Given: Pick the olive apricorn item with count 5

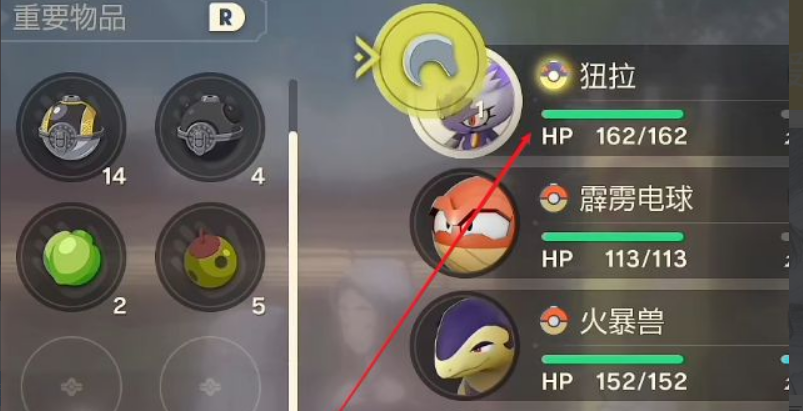Looking at the screenshot, I should [210, 256].
